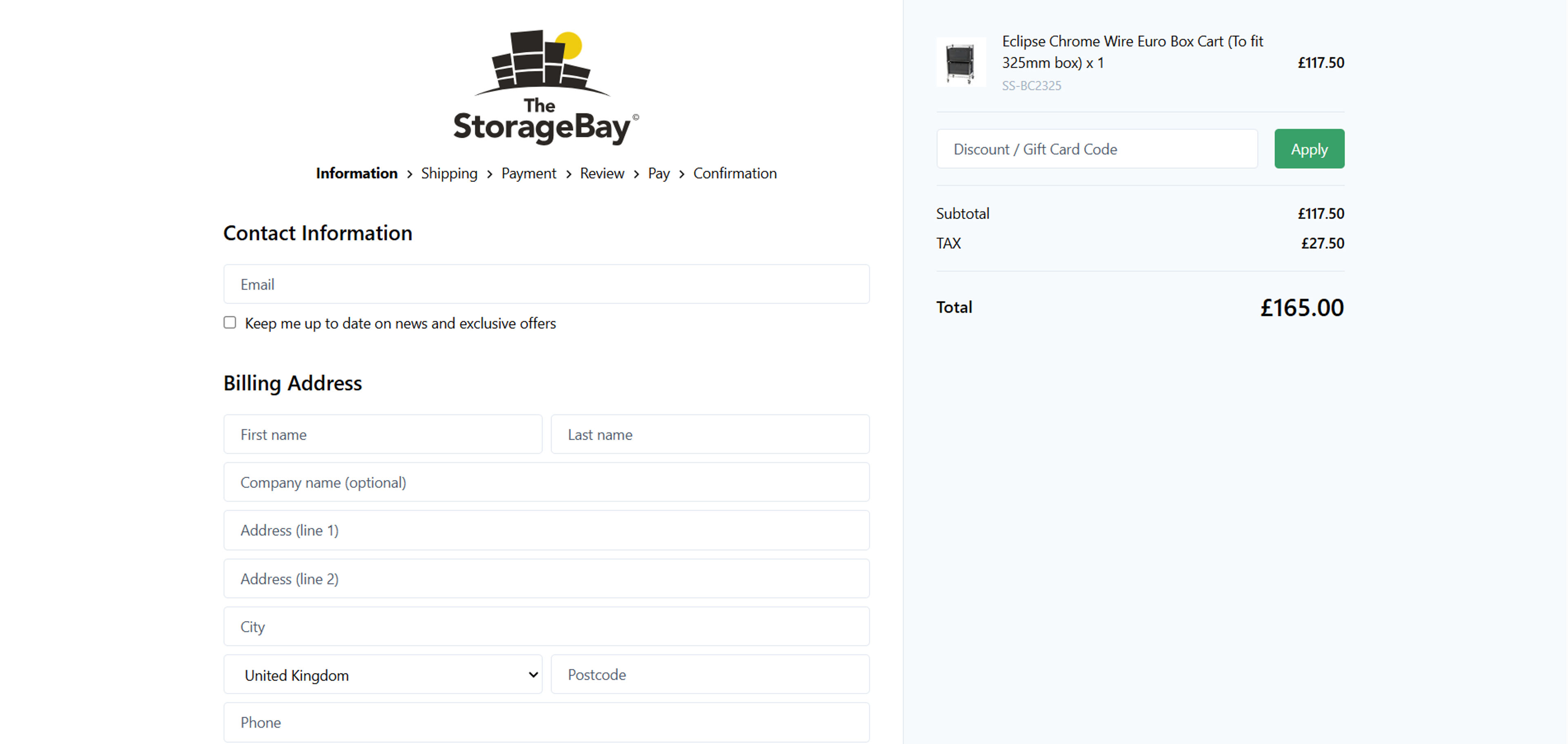The width and height of the screenshot is (1568, 744).
Task: Click the Postcode input field
Action: [710, 674]
